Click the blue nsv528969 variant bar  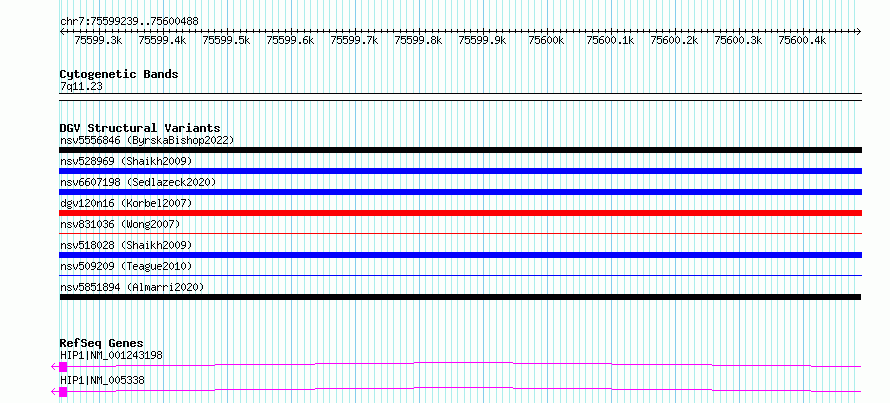[460, 171]
